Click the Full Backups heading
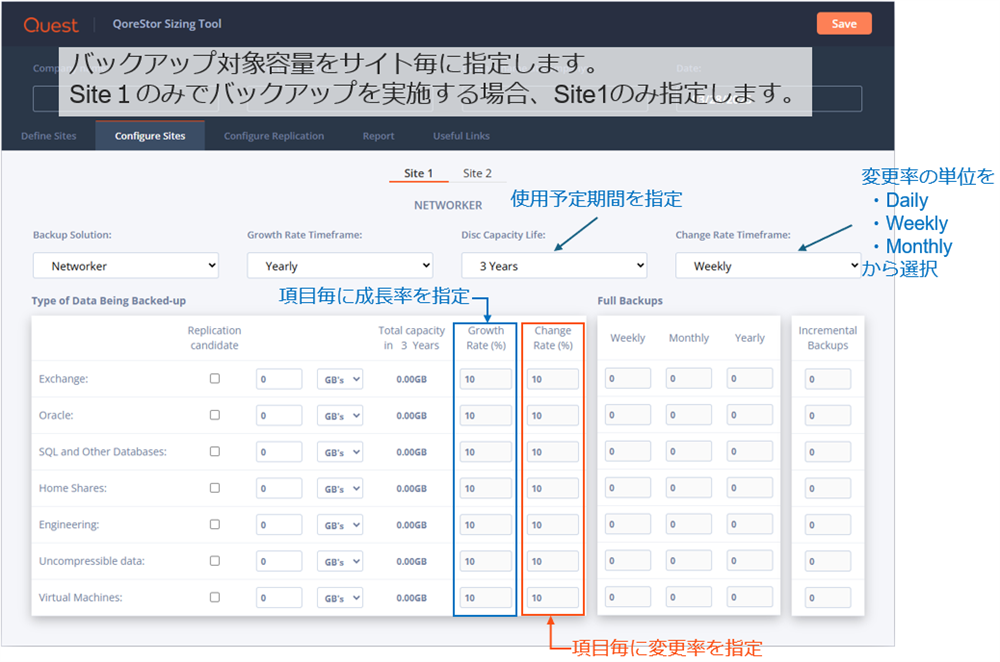 pos(629,300)
